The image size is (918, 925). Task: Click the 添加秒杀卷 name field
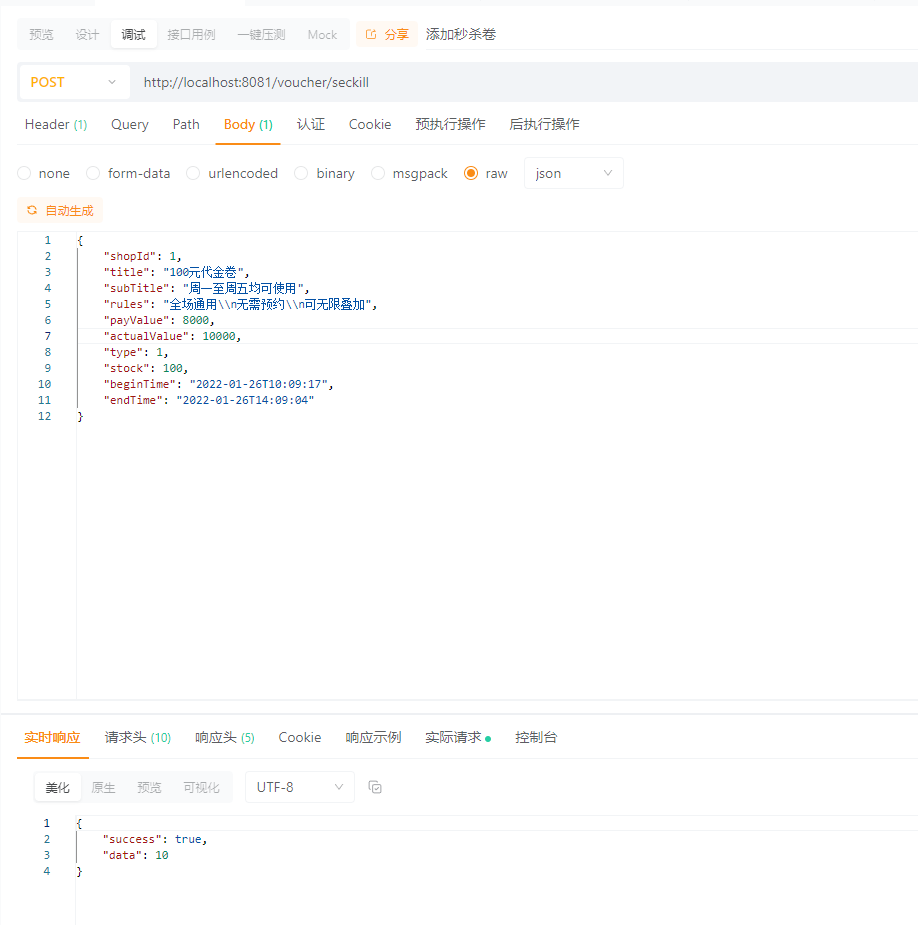point(671,34)
